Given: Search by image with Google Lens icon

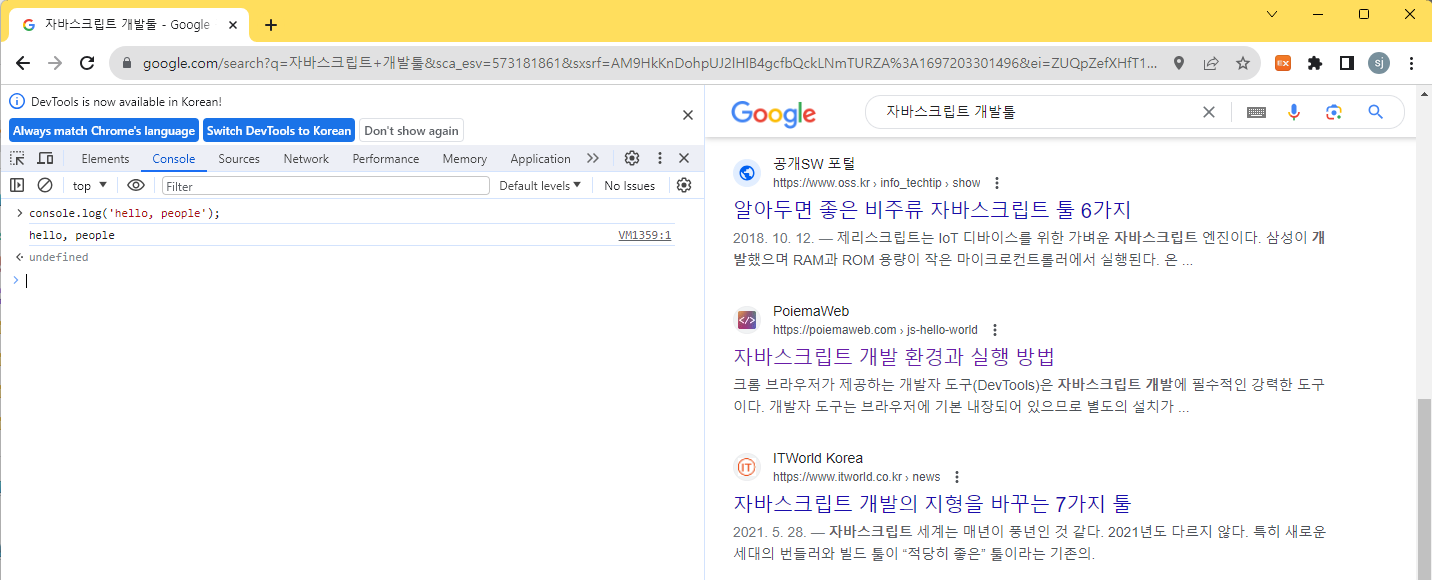Looking at the screenshot, I should (x=1333, y=112).
